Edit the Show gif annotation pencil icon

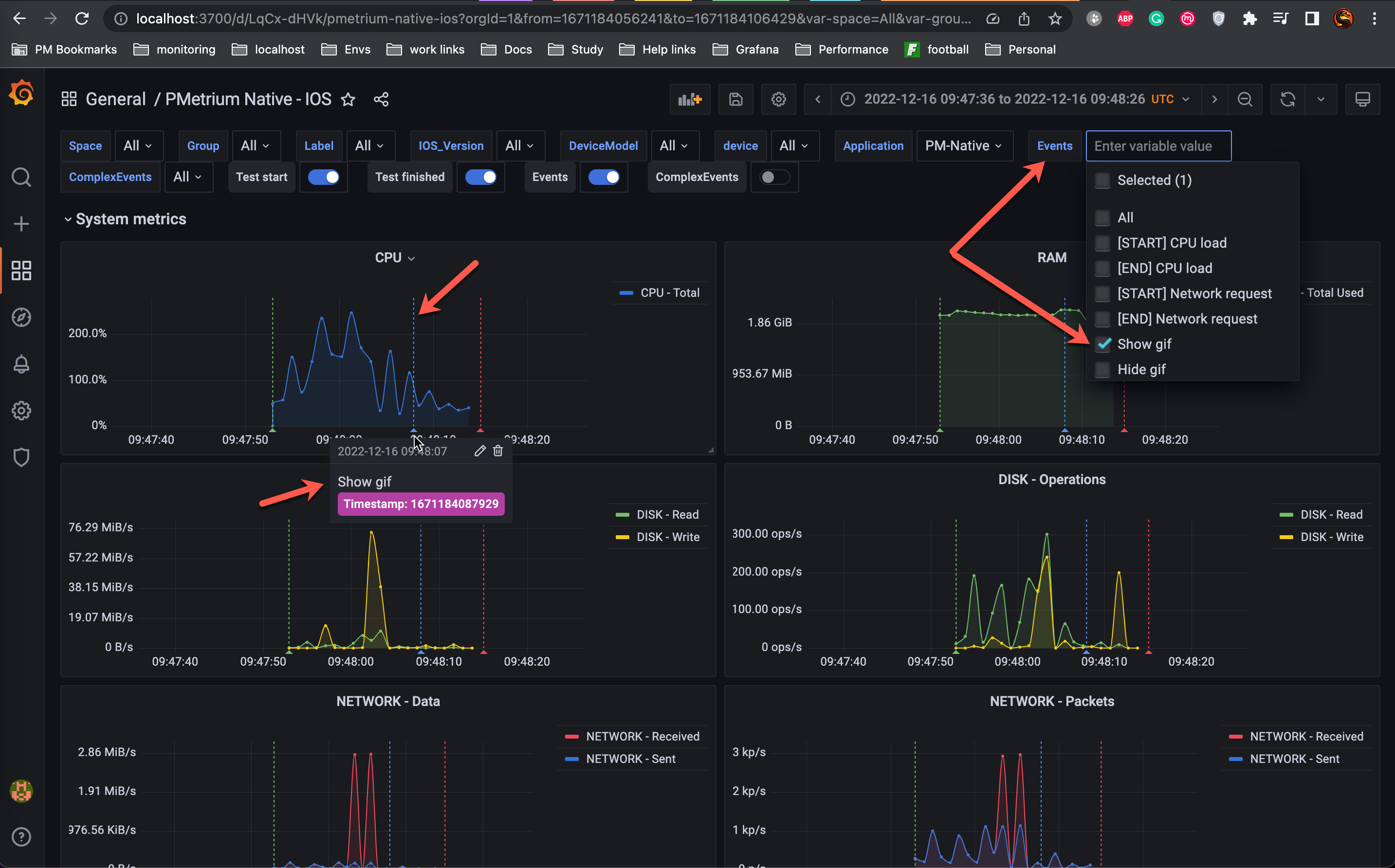479,451
